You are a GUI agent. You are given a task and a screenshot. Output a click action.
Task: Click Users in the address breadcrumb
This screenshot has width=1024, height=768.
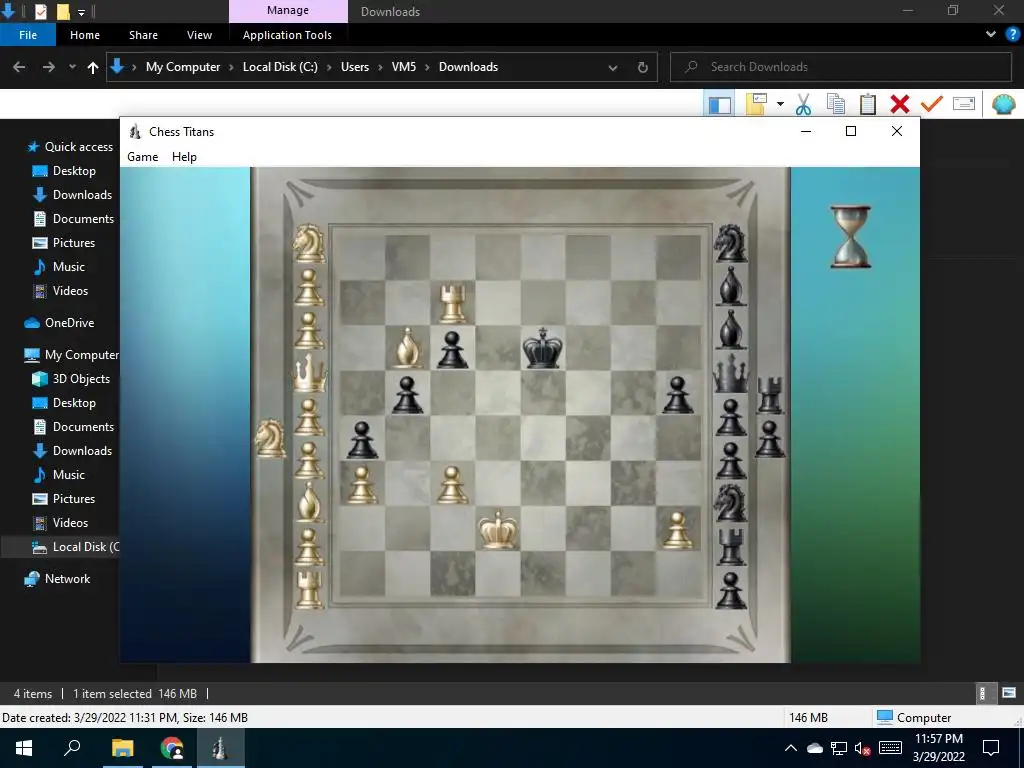pos(355,67)
